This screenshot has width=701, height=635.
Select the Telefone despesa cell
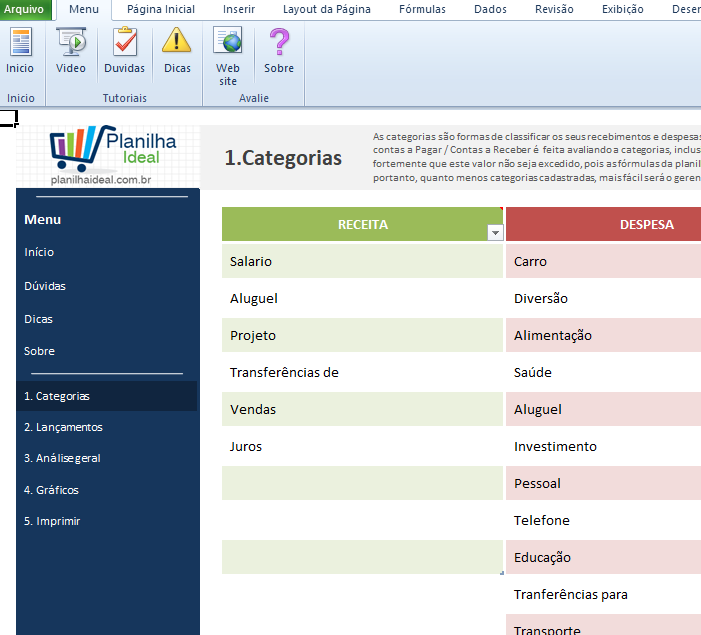click(x=604, y=521)
